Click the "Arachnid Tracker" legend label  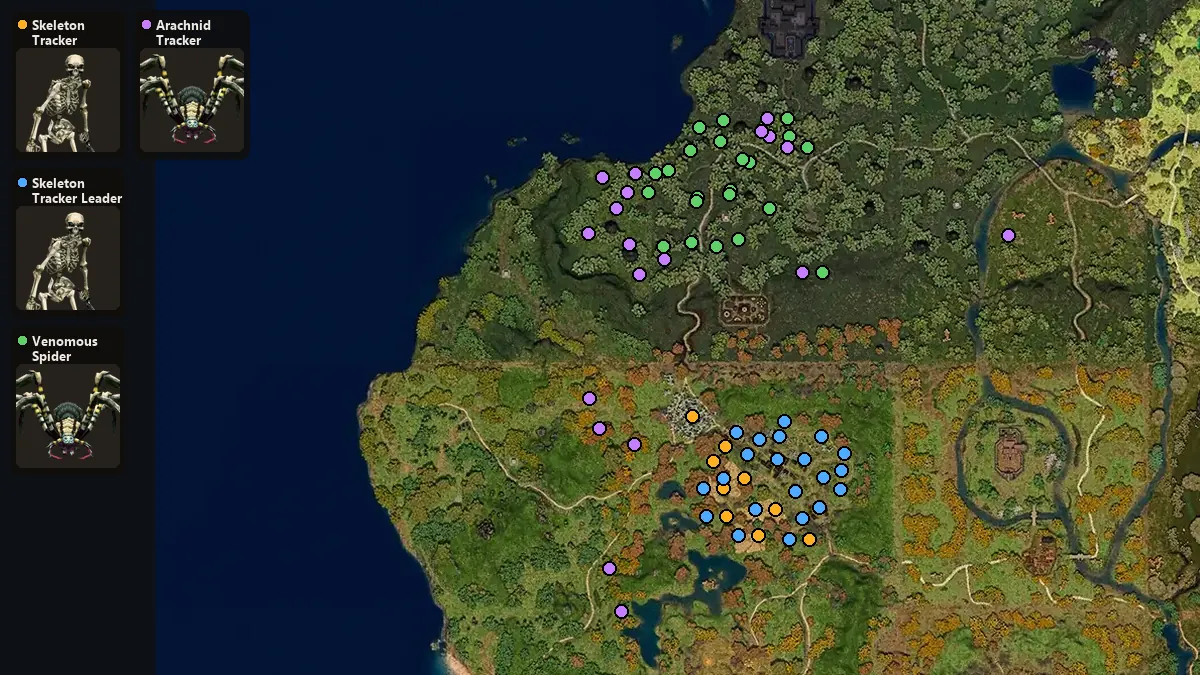pyautogui.click(x=182, y=33)
